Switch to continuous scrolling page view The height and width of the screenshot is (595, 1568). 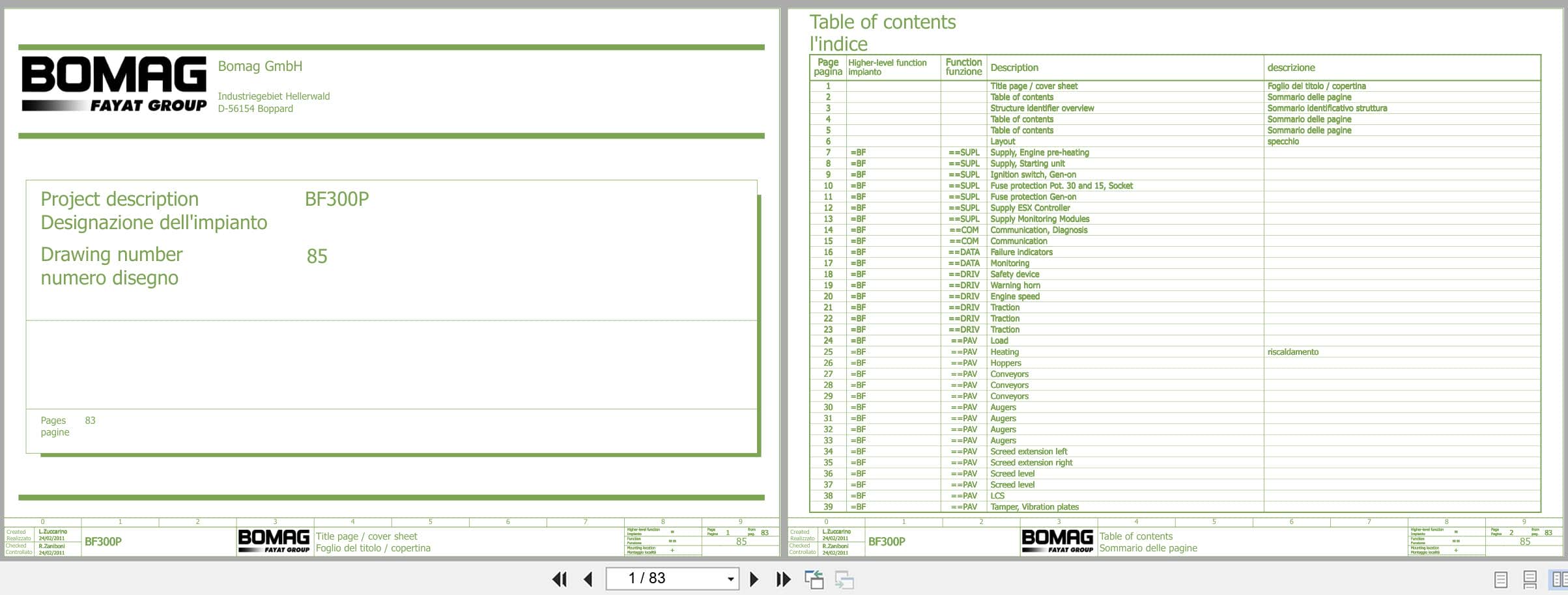[1530, 579]
